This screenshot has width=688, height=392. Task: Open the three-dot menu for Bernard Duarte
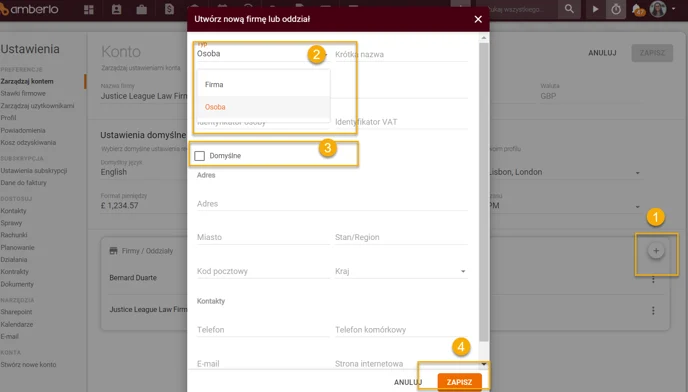click(653, 279)
